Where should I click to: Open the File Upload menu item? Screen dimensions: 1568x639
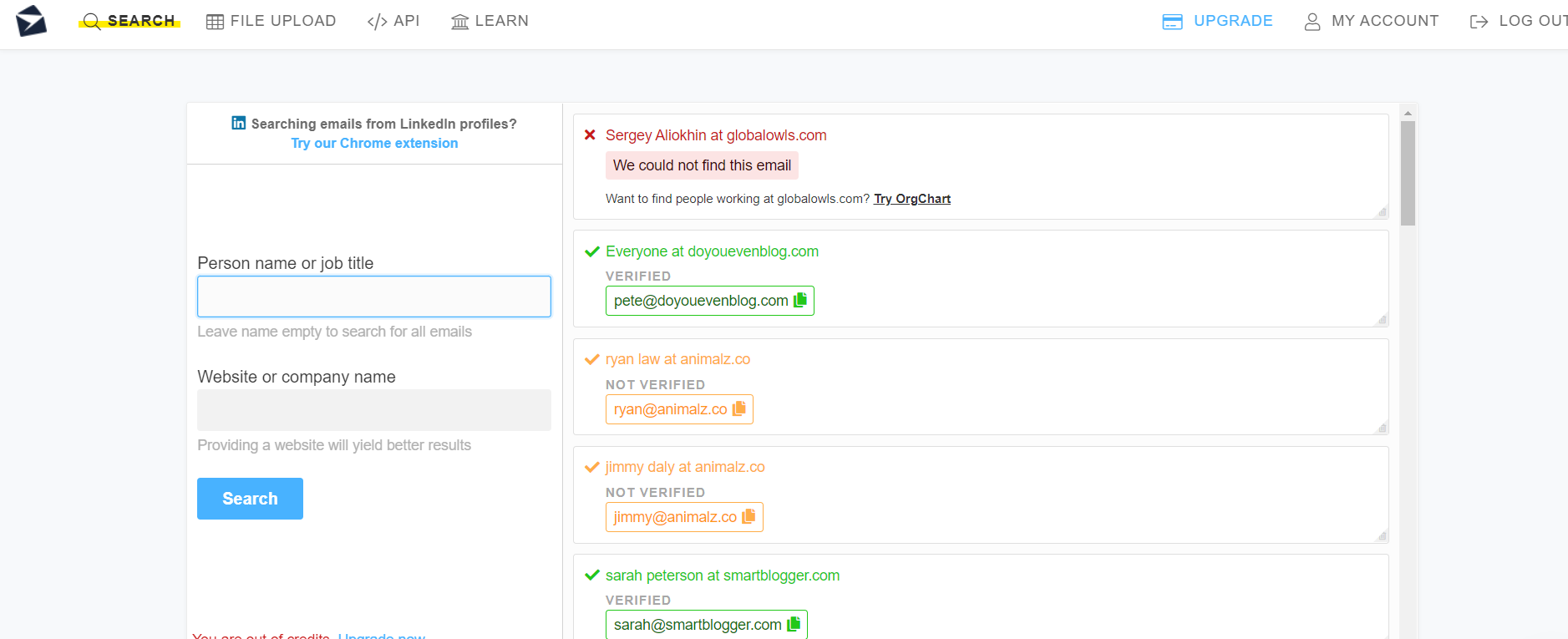[271, 21]
